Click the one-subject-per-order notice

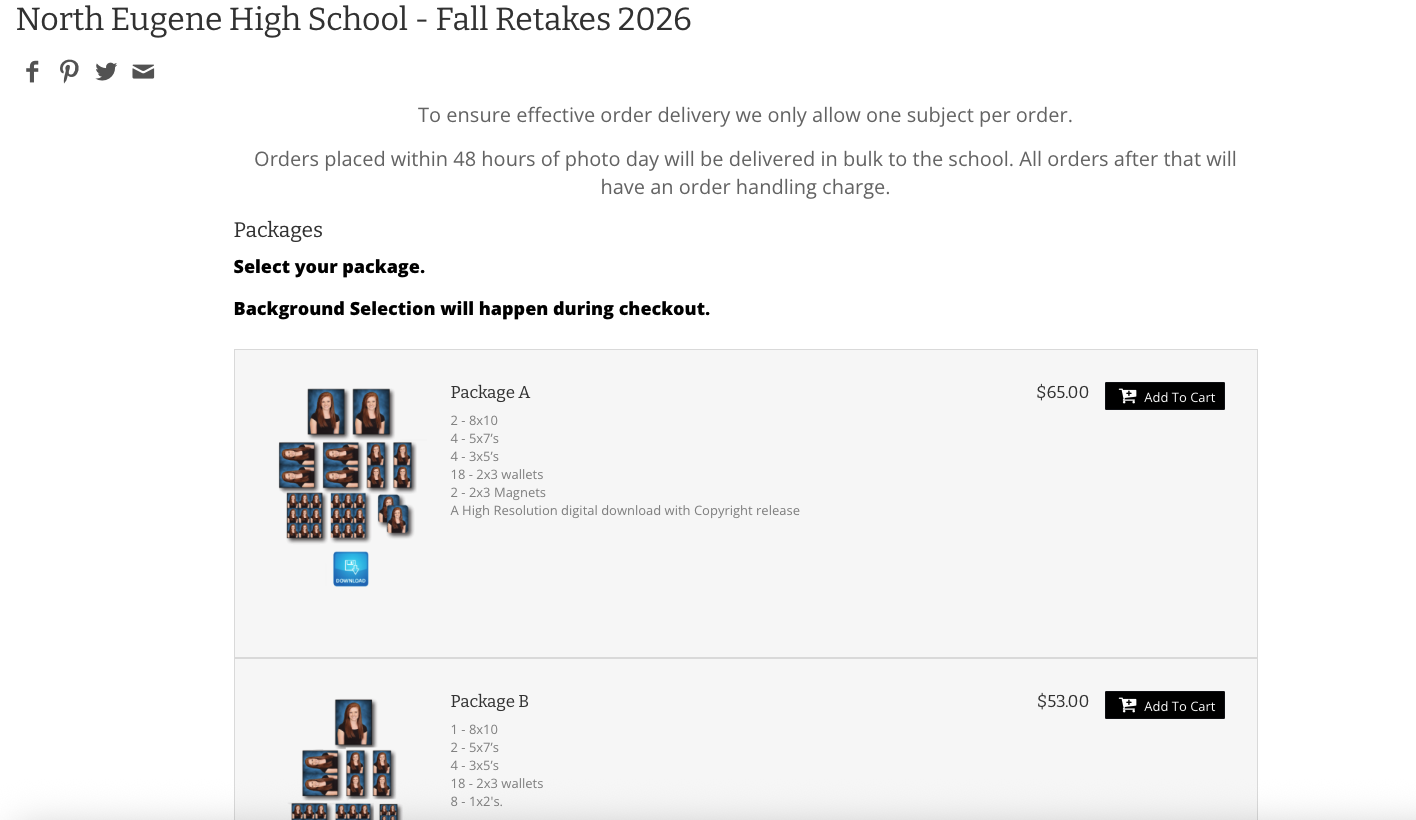pyautogui.click(x=745, y=115)
